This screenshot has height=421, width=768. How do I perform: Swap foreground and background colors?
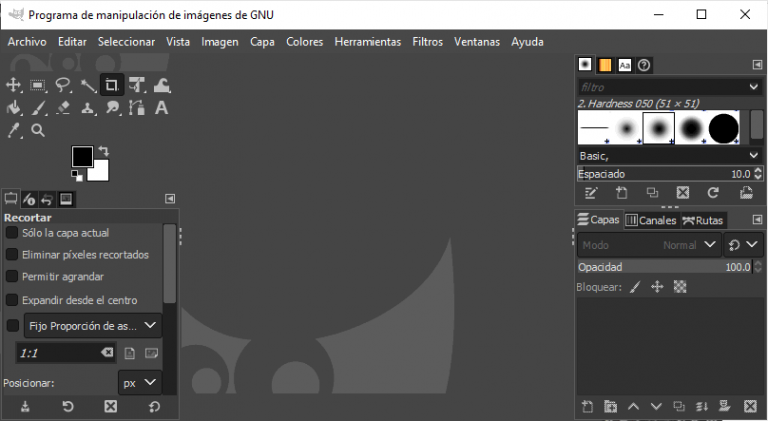(x=103, y=150)
